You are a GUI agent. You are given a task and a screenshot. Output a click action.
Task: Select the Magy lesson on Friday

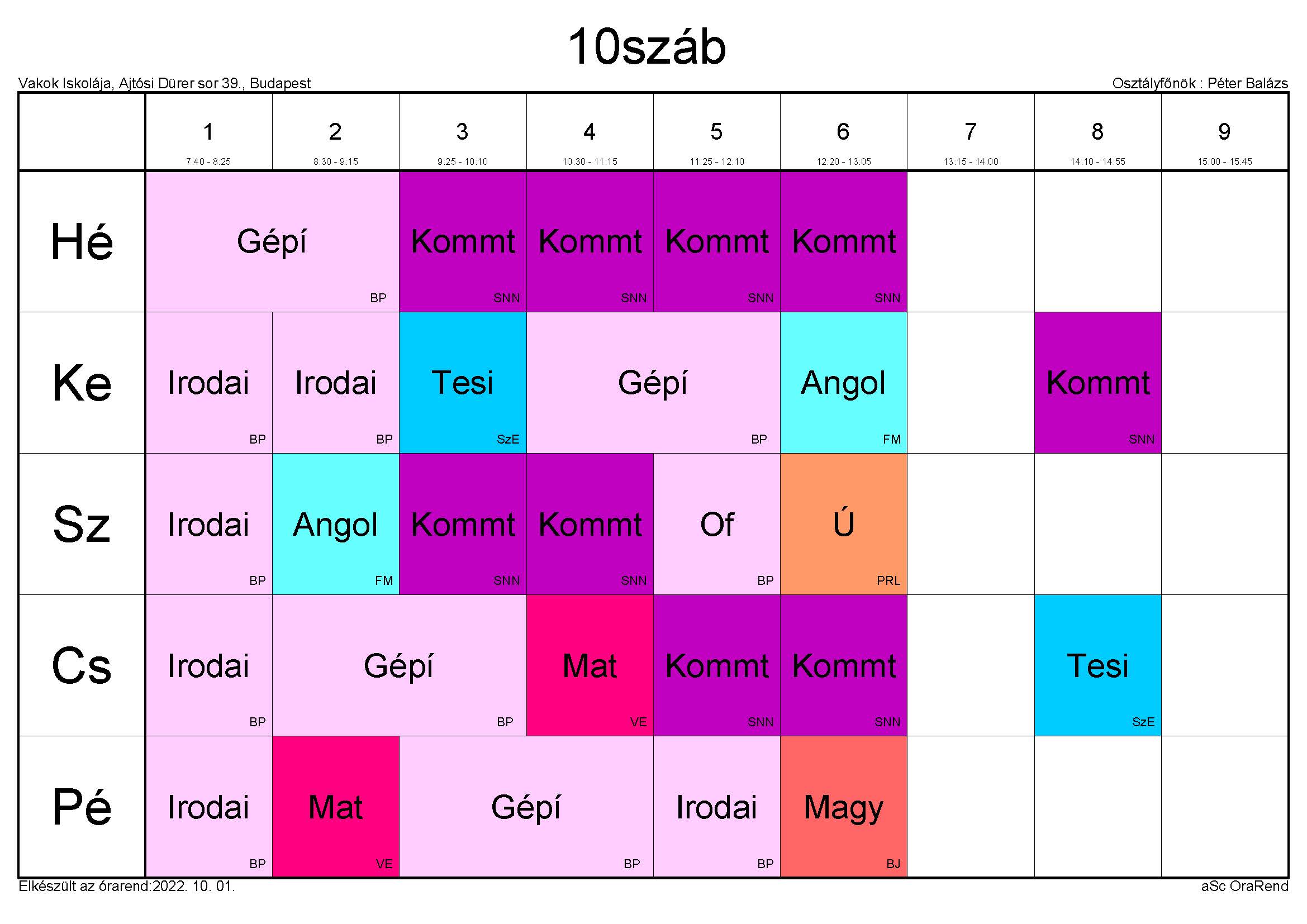[843, 806]
